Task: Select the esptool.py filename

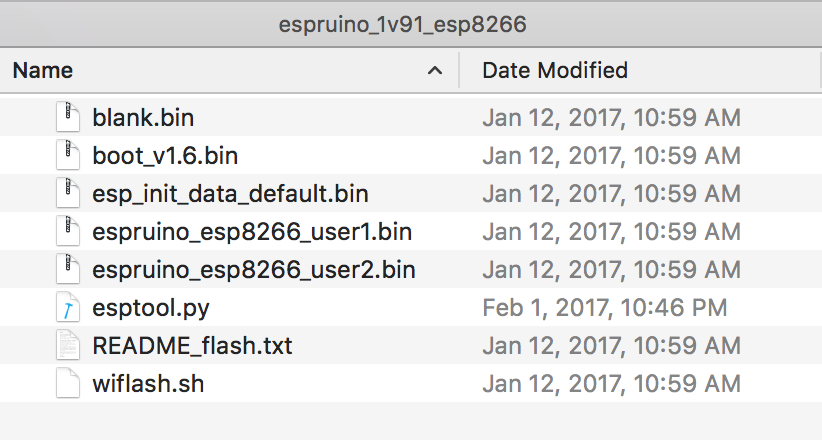Action: click(x=151, y=308)
